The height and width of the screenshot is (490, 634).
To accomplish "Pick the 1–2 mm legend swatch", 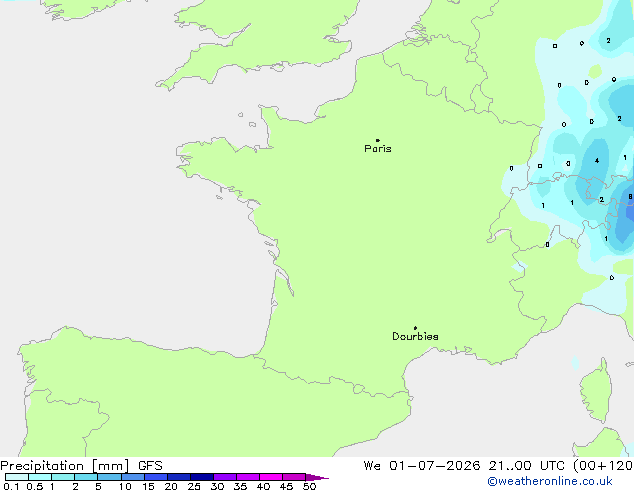I will tap(63, 477).
